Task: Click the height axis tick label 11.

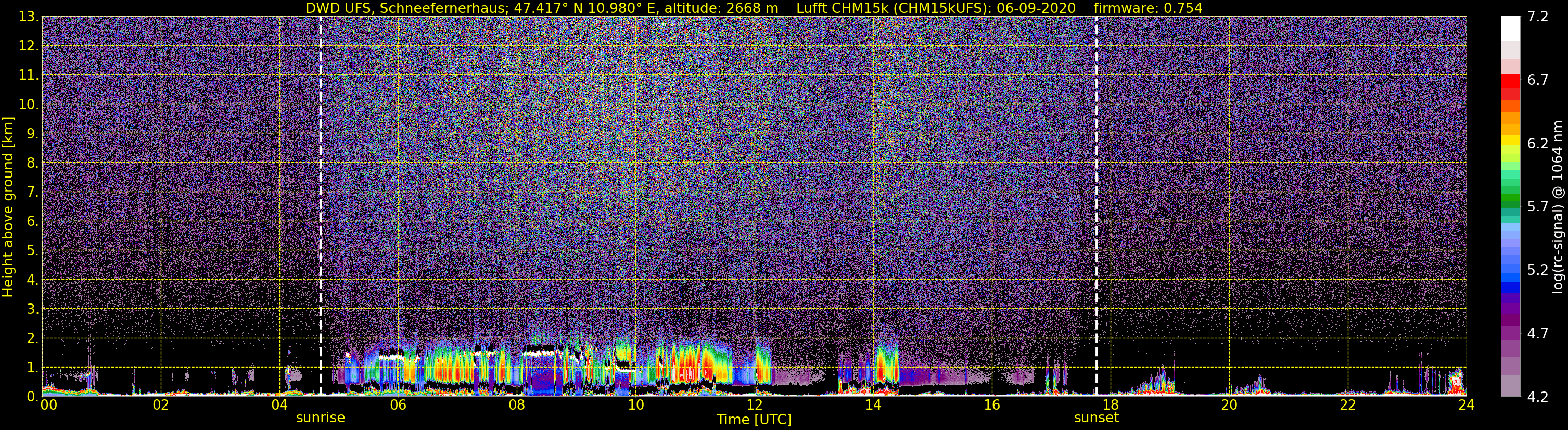Action: tap(28, 75)
